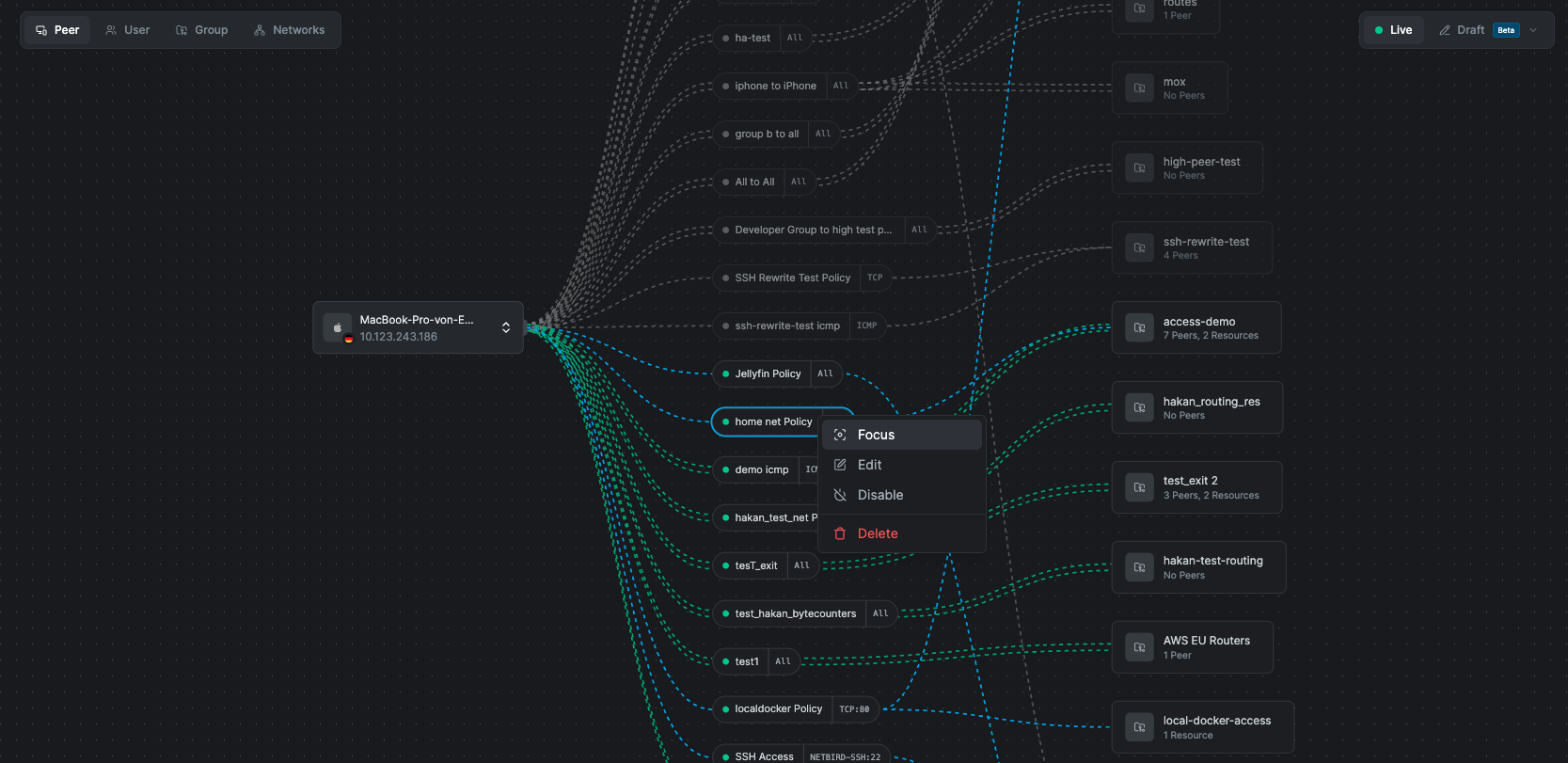
Task: Choose Delete from the context menu
Action: click(x=902, y=533)
